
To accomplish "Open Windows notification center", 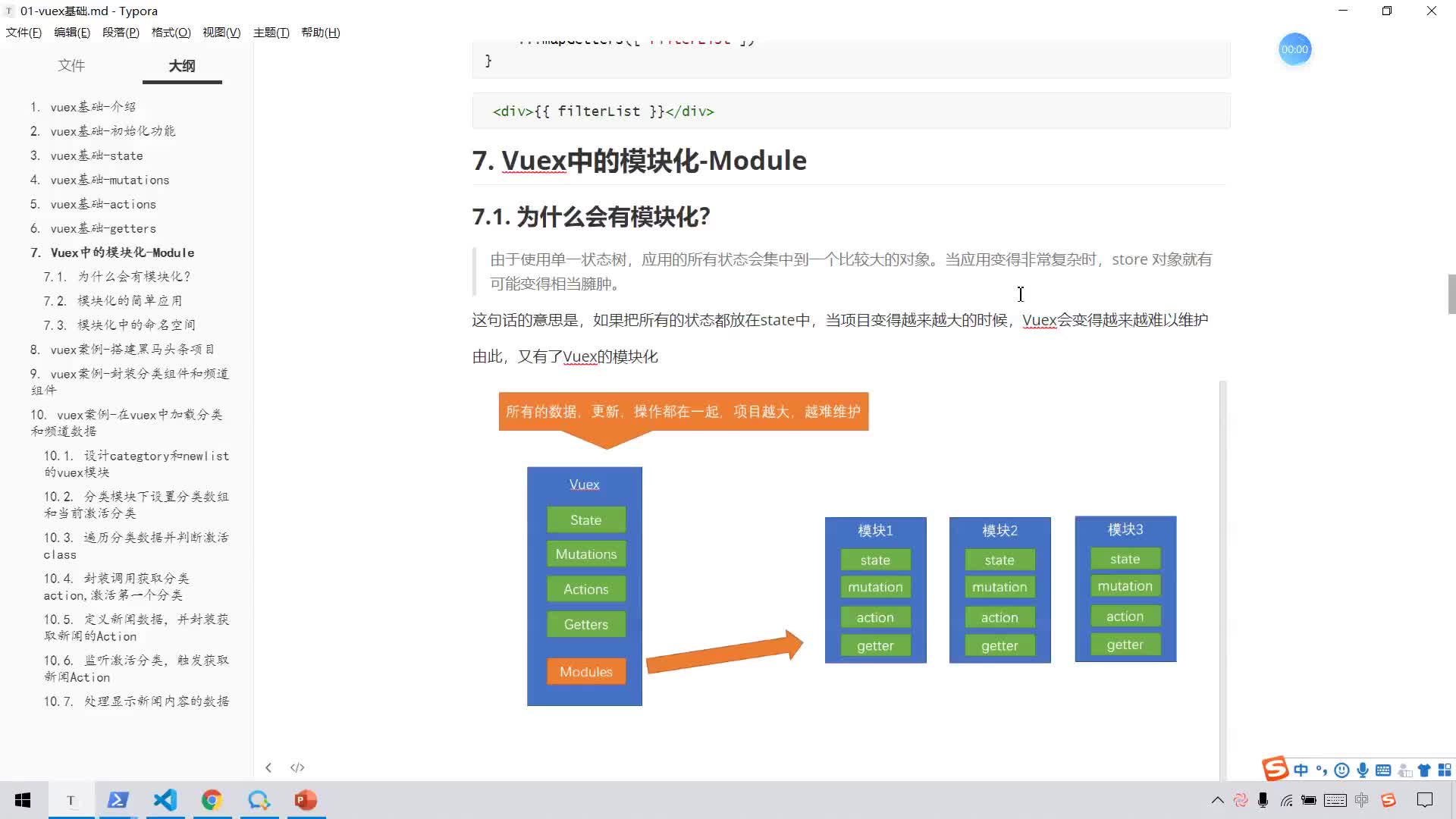I will pos(1425,800).
